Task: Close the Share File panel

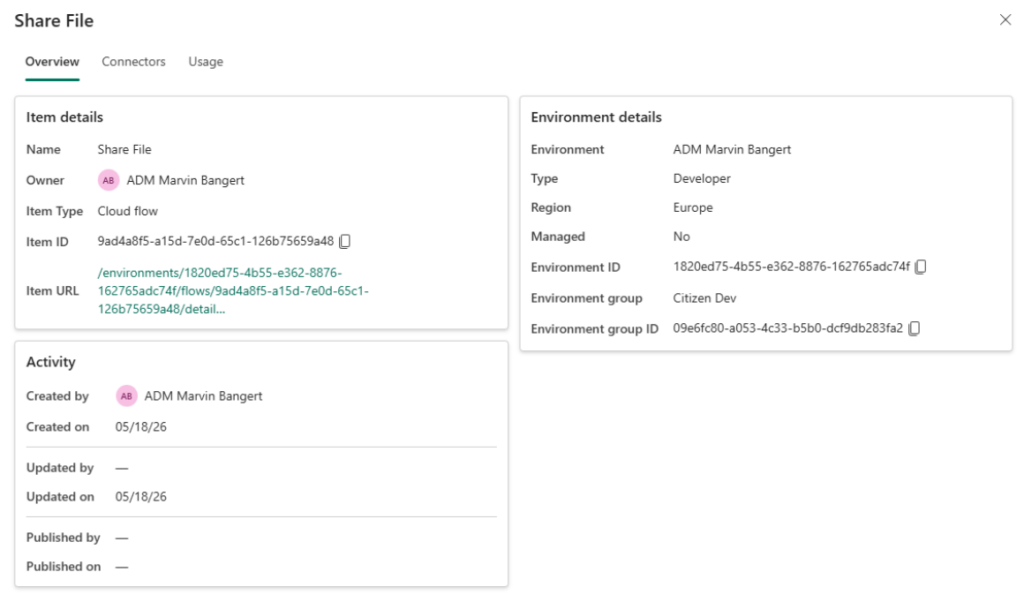Action: click(1005, 20)
